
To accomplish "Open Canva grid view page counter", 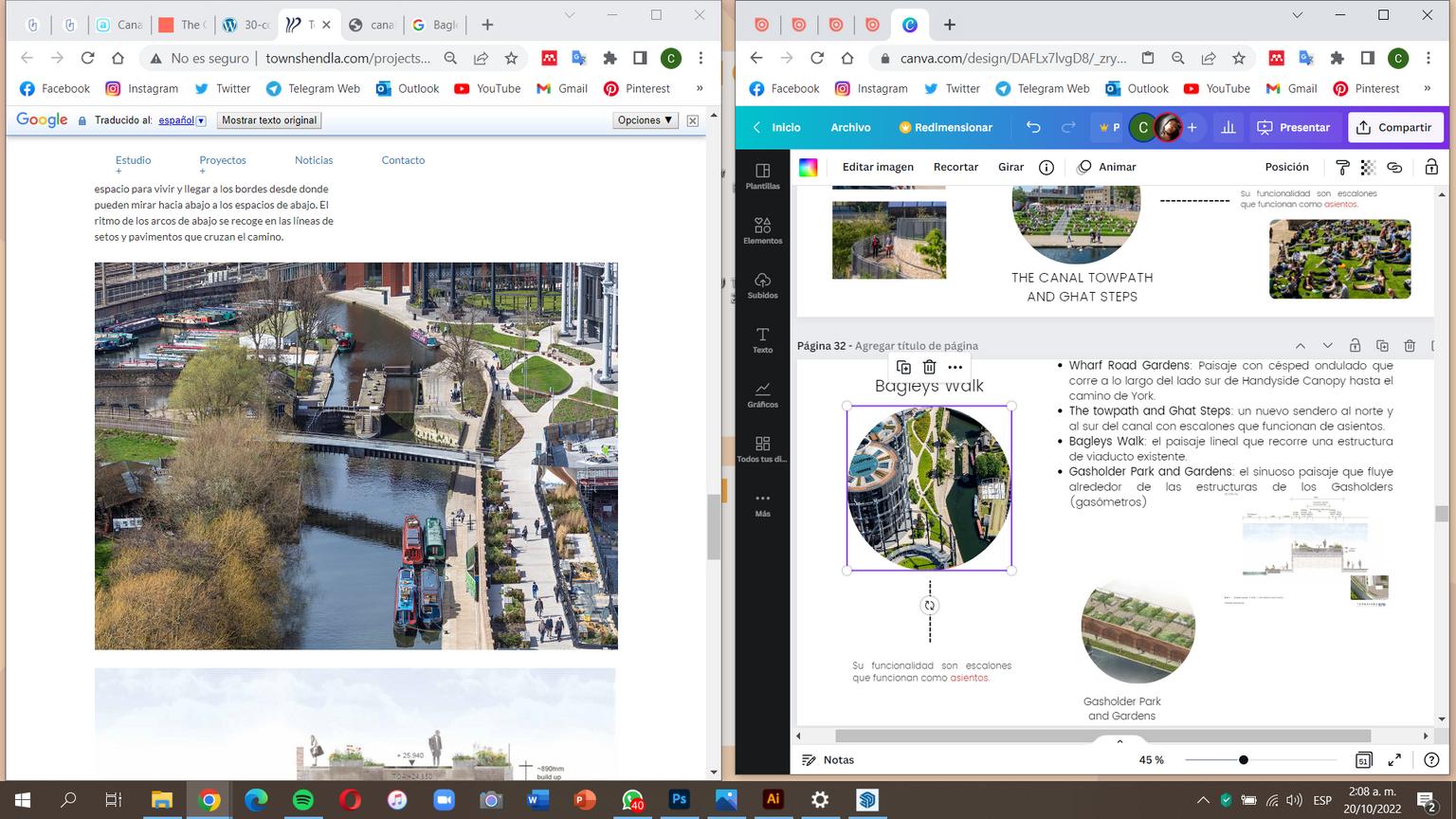I will click(x=1363, y=760).
